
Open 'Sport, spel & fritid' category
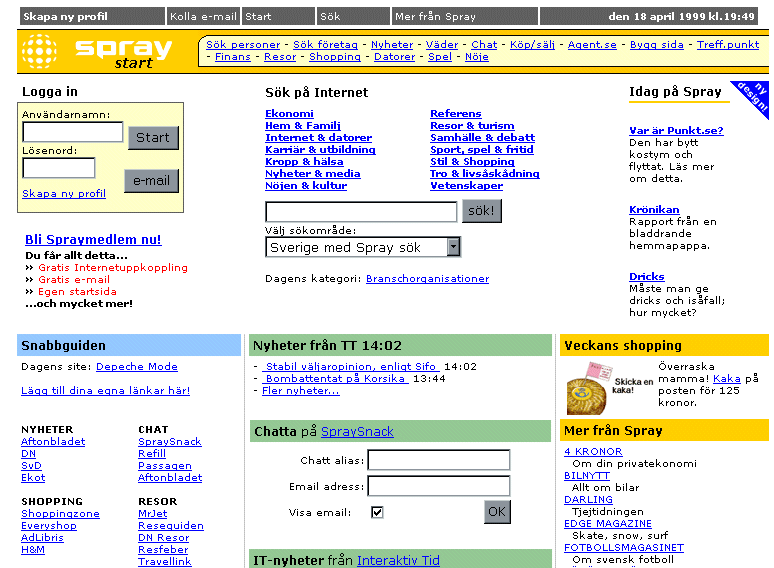click(482, 150)
